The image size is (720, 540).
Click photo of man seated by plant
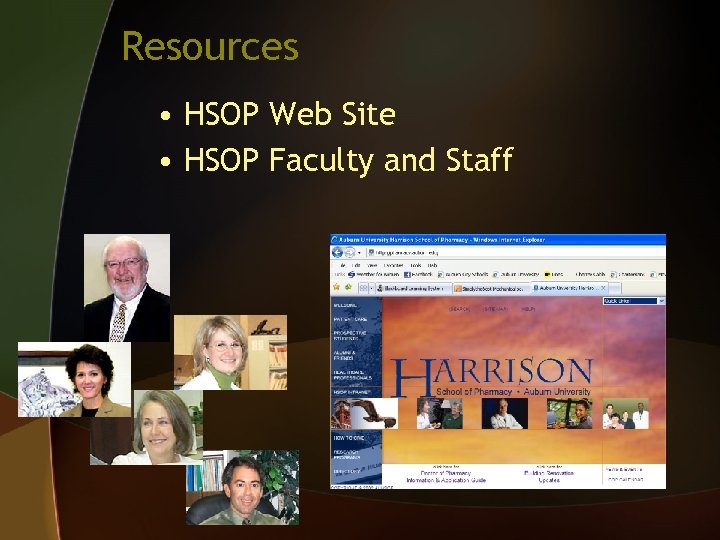pyautogui.click(x=242, y=487)
